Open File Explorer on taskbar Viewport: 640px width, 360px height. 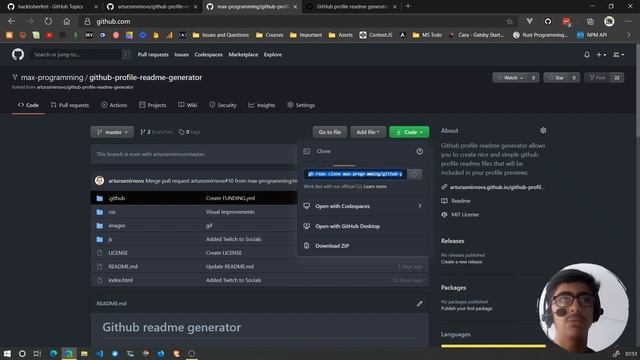tap(84, 353)
